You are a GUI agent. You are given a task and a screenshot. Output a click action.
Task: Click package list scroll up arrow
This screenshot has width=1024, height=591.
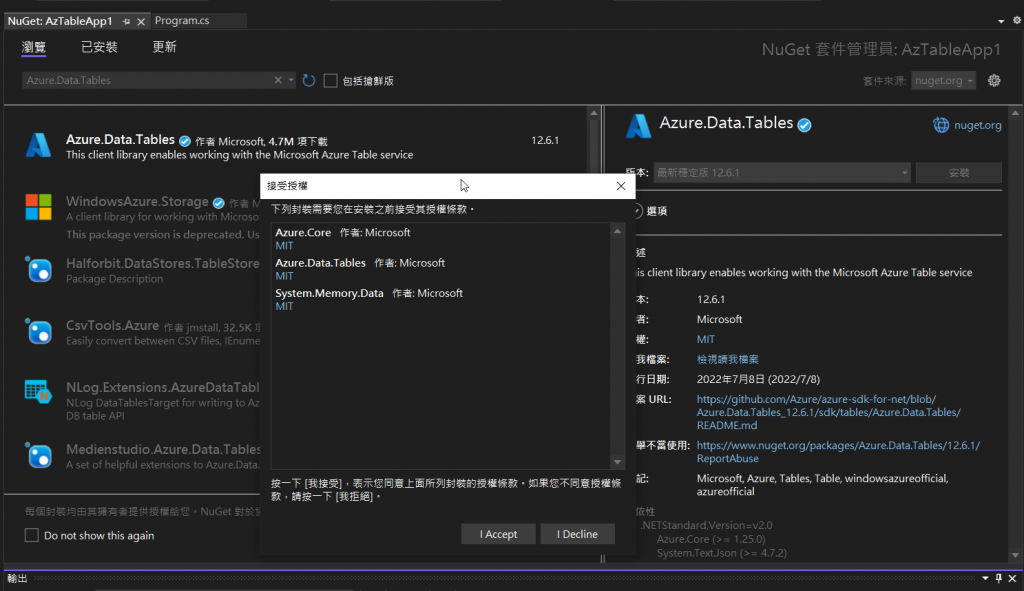pos(594,114)
